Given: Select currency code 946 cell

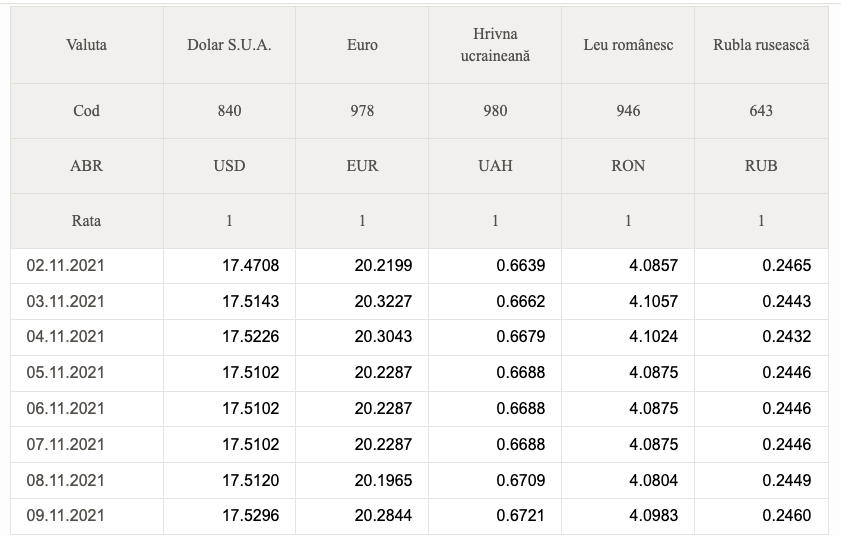Looking at the screenshot, I should (x=628, y=111).
